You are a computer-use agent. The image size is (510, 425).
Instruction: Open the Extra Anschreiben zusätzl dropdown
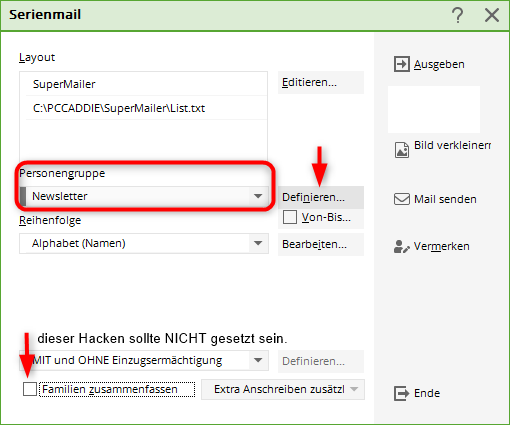(283, 389)
